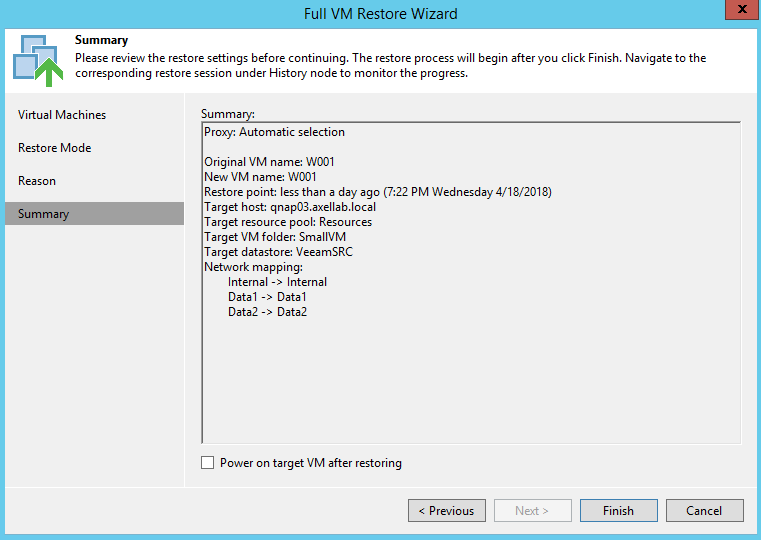Close the Full VM Restore Wizard window

pos(738,11)
